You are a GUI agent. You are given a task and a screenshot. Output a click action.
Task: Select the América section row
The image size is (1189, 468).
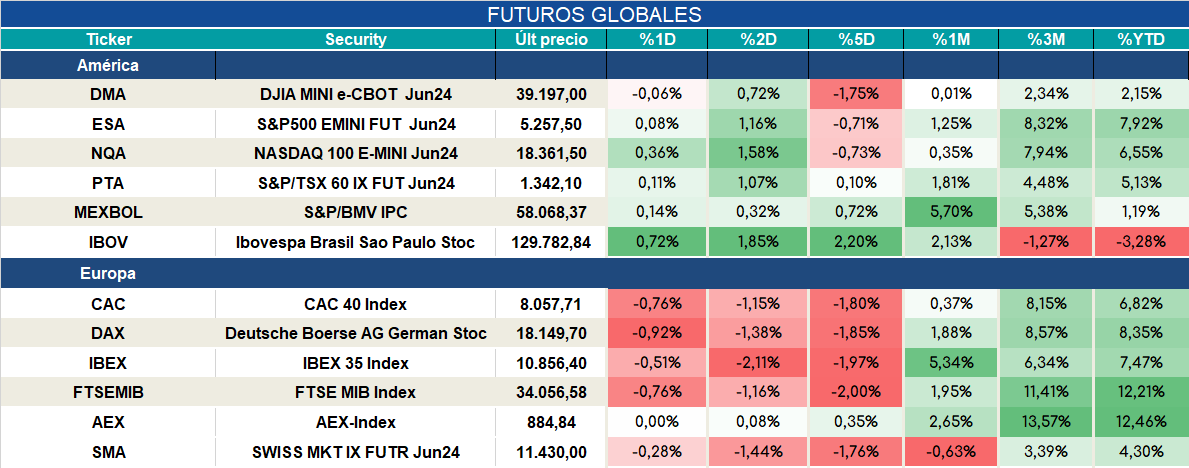click(x=594, y=66)
